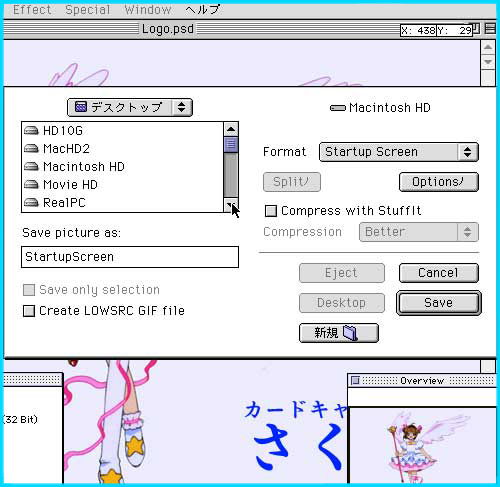
Task: Click the Save picture as name field
Action: [x=130, y=257]
